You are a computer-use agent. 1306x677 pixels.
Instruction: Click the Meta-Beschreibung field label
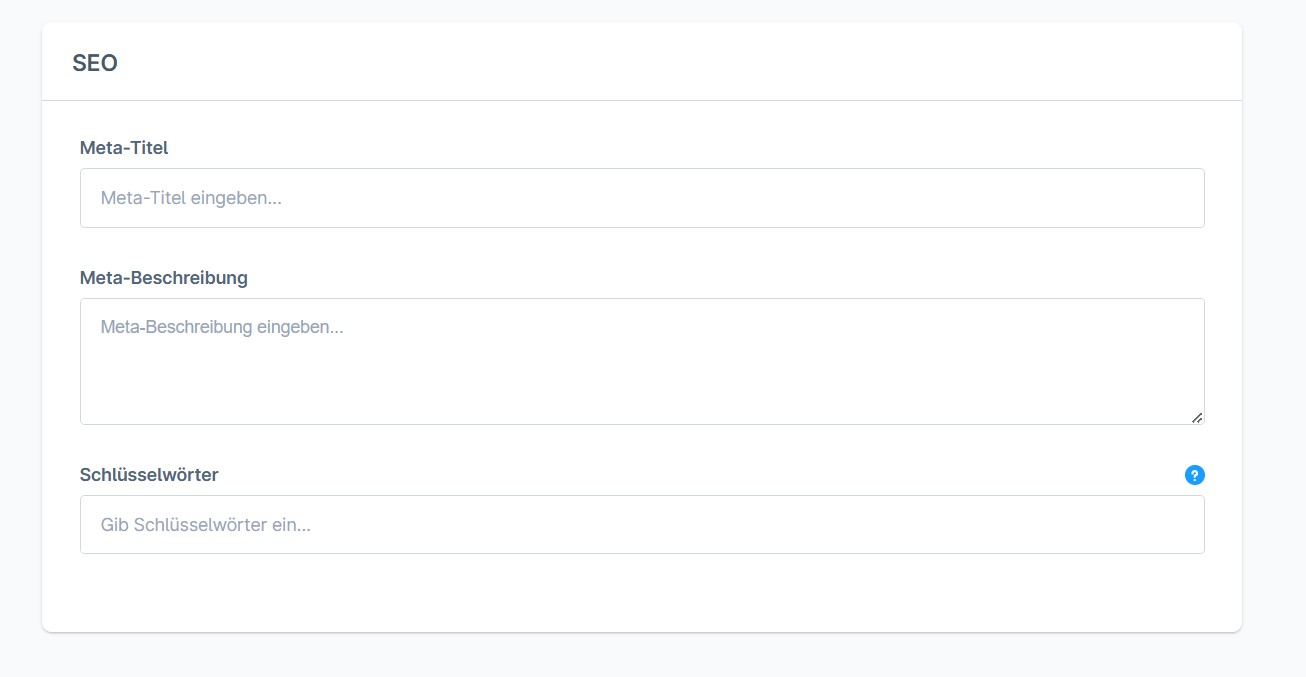pos(163,278)
